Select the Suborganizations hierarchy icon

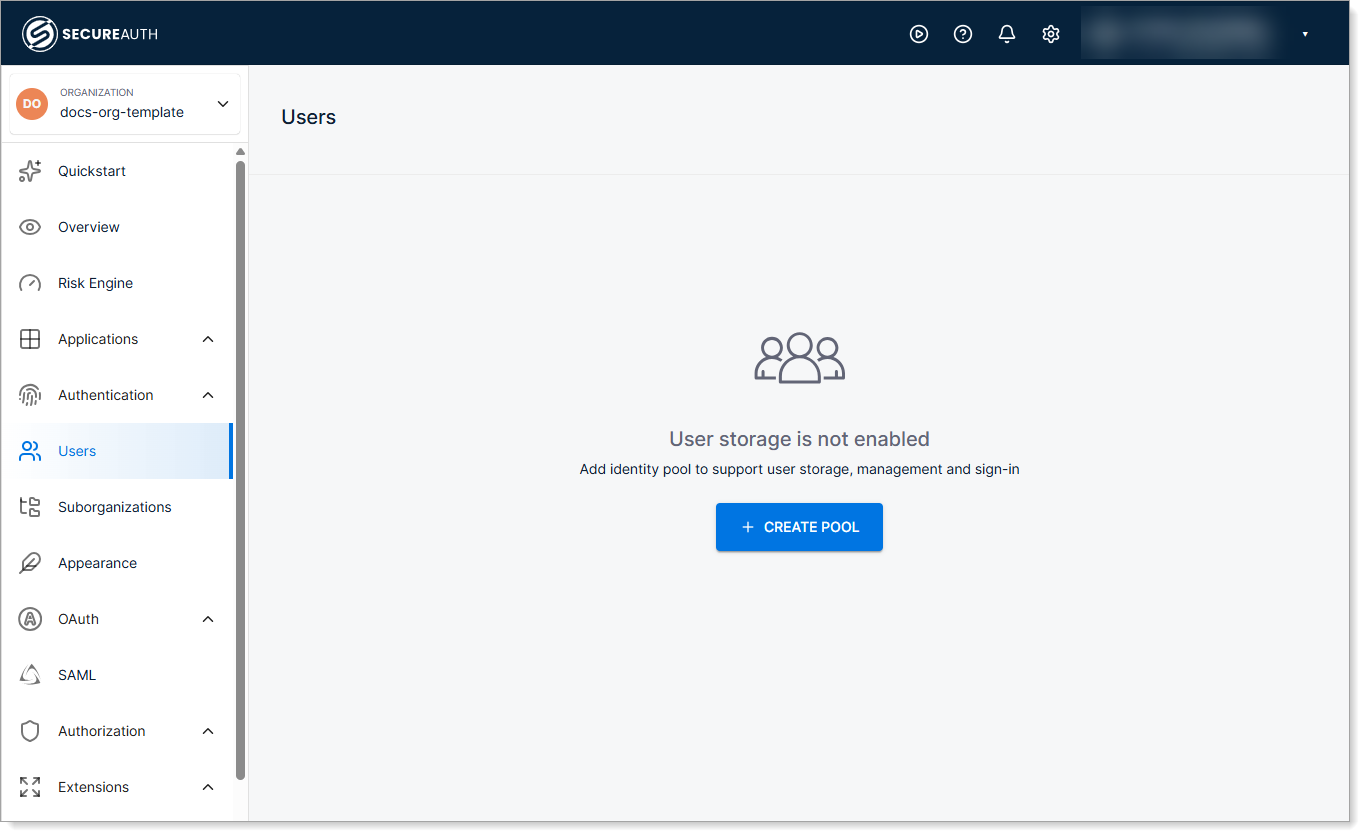pos(29,506)
